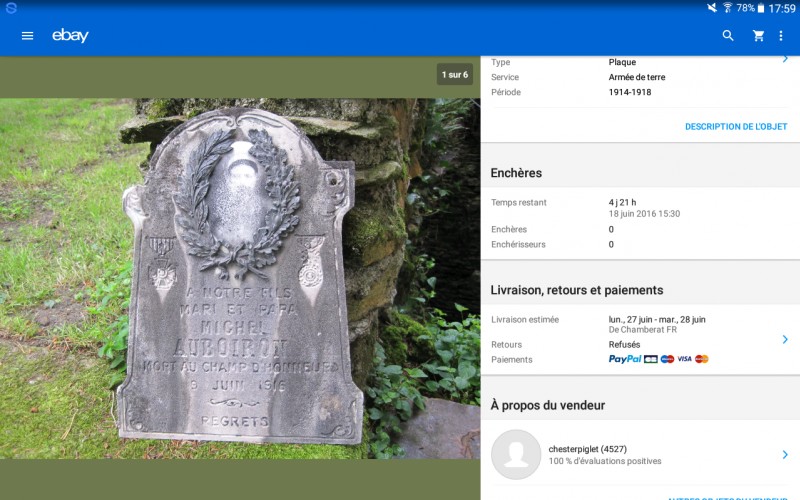The image size is (800, 500).
Task: Tap the battery percentage 78%
Action: pyautogui.click(x=745, y=8)
